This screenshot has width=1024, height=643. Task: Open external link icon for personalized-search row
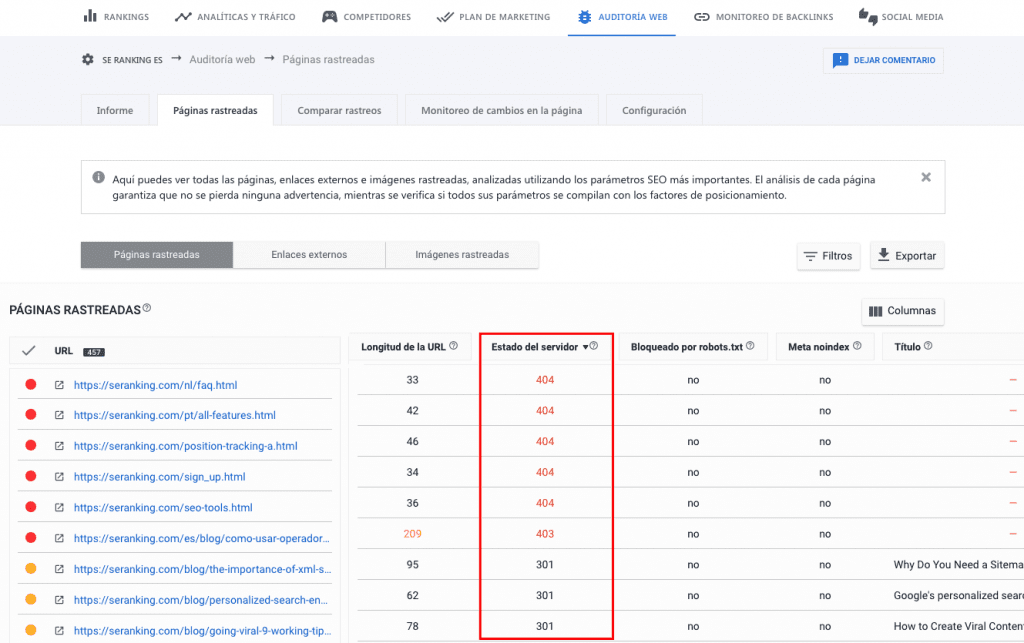59,599
